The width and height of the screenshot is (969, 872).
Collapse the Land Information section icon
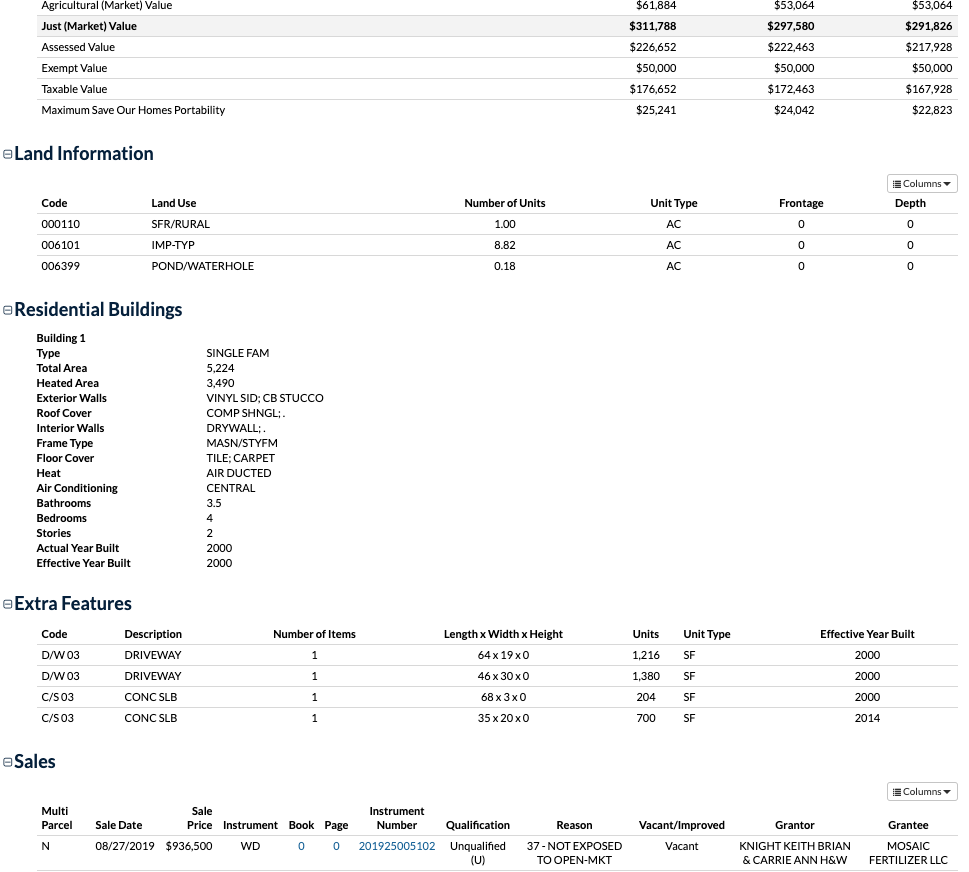tap(8, 154)
